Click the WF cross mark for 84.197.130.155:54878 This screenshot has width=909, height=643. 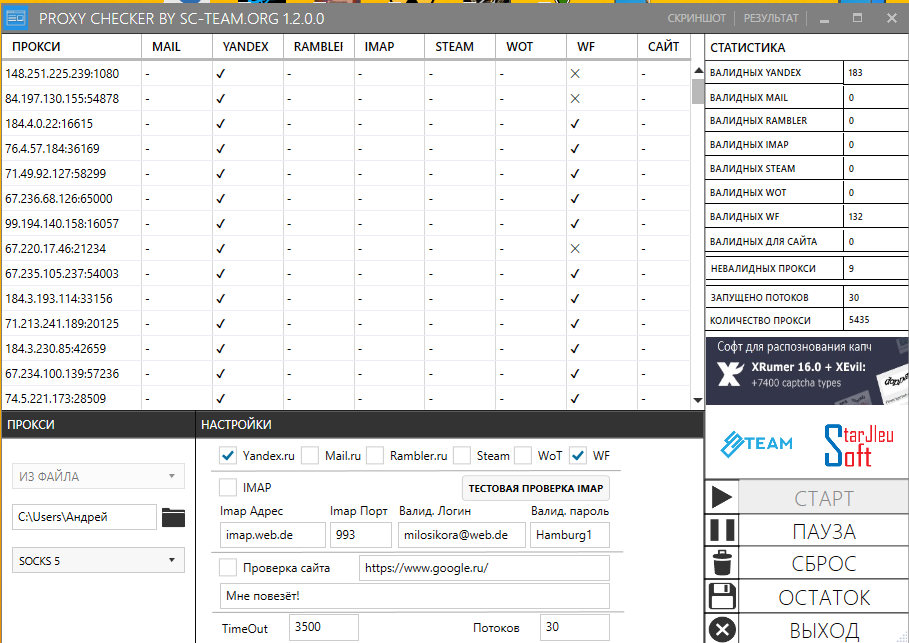(x=575, y=99)
